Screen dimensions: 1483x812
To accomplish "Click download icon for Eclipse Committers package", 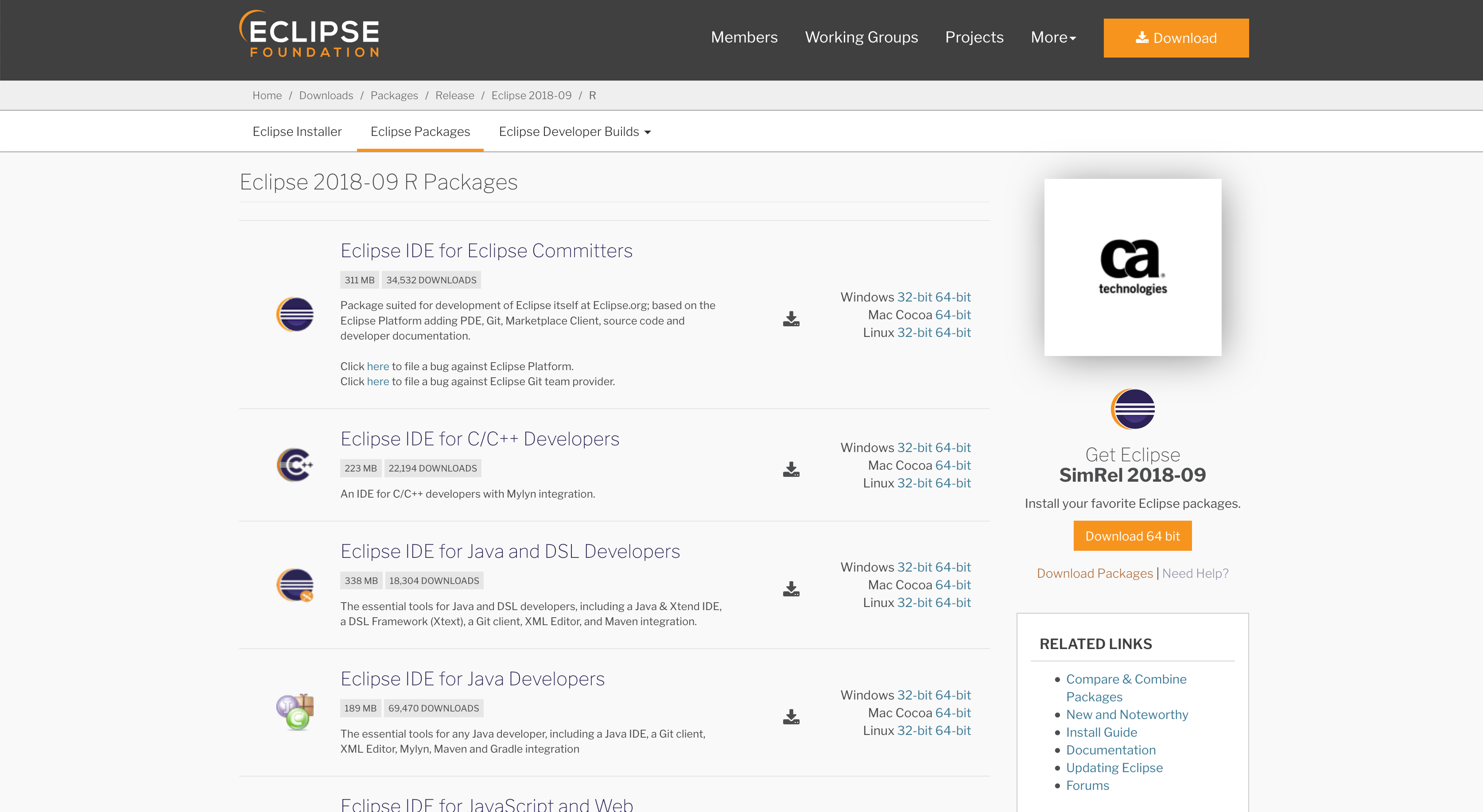I will pos(791,319).
